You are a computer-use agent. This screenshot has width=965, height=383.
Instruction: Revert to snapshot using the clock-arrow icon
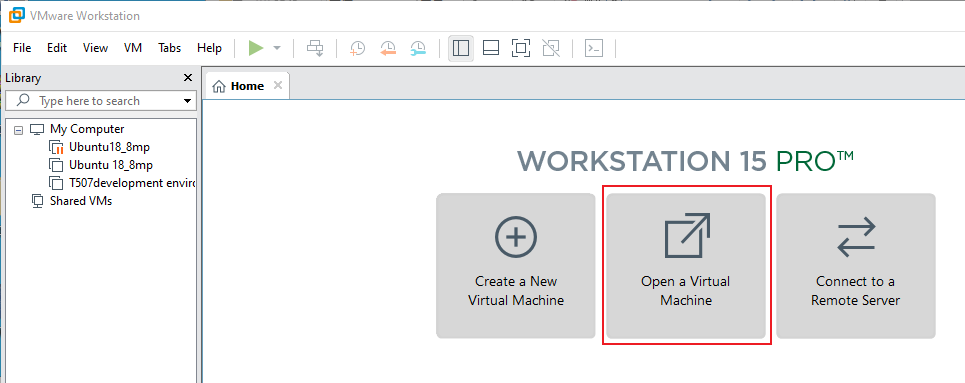click(x=388, y=49)
